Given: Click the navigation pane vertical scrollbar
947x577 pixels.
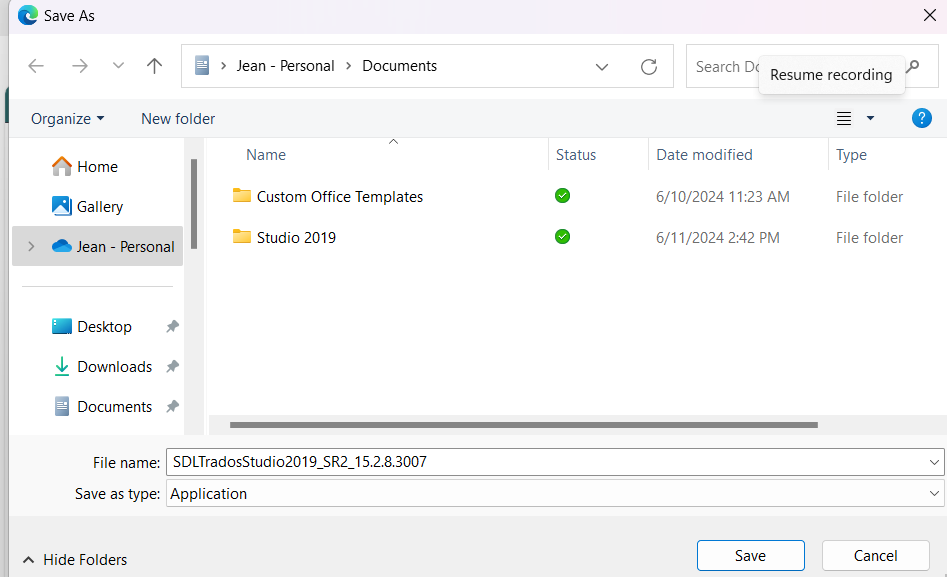Looking at the screenshot, I should point(194,204).
